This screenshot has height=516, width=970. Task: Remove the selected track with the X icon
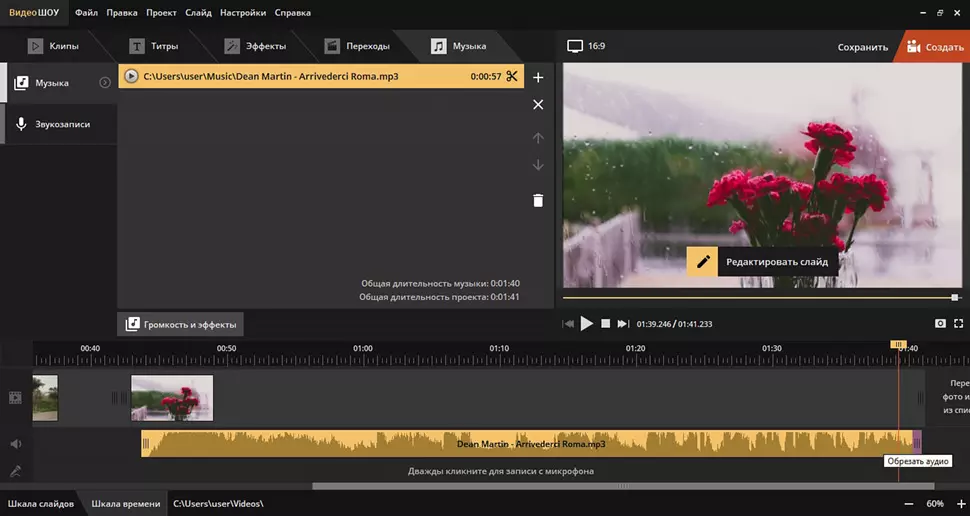(x=538, y=105)
